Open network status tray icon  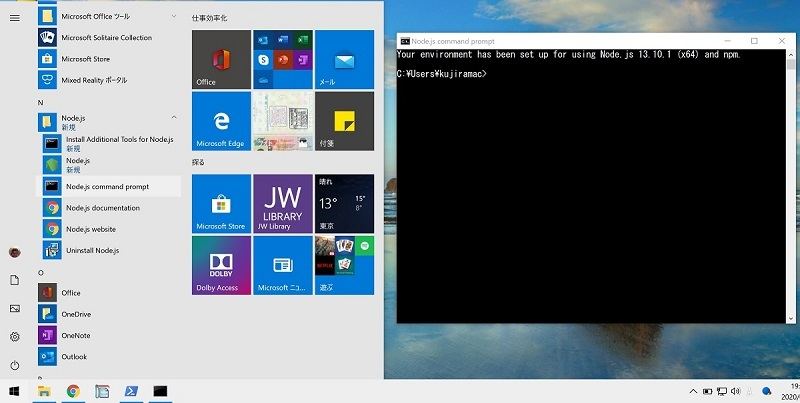click(x=721, y=392)
